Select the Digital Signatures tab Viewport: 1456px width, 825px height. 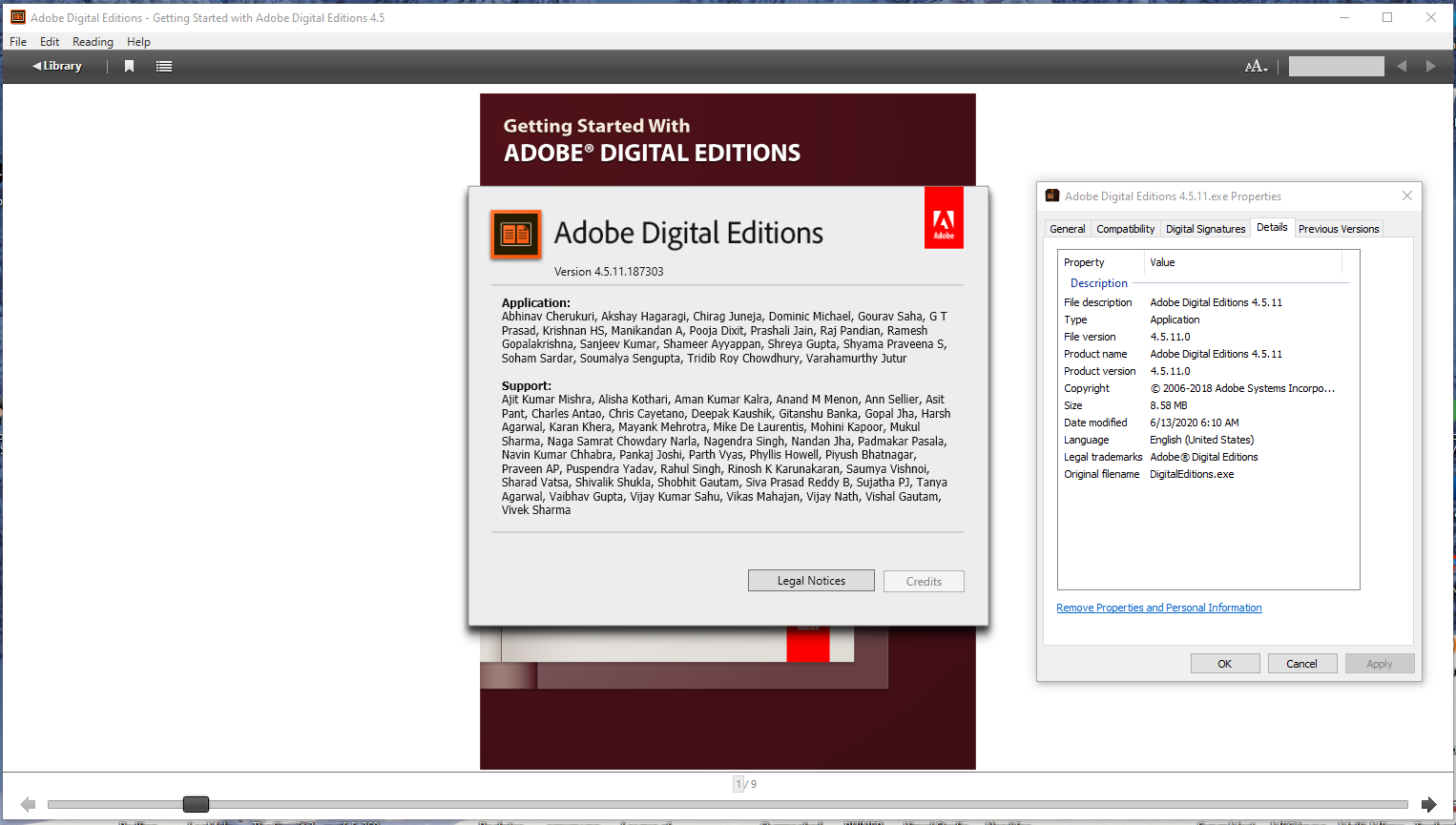point(1205,228)
